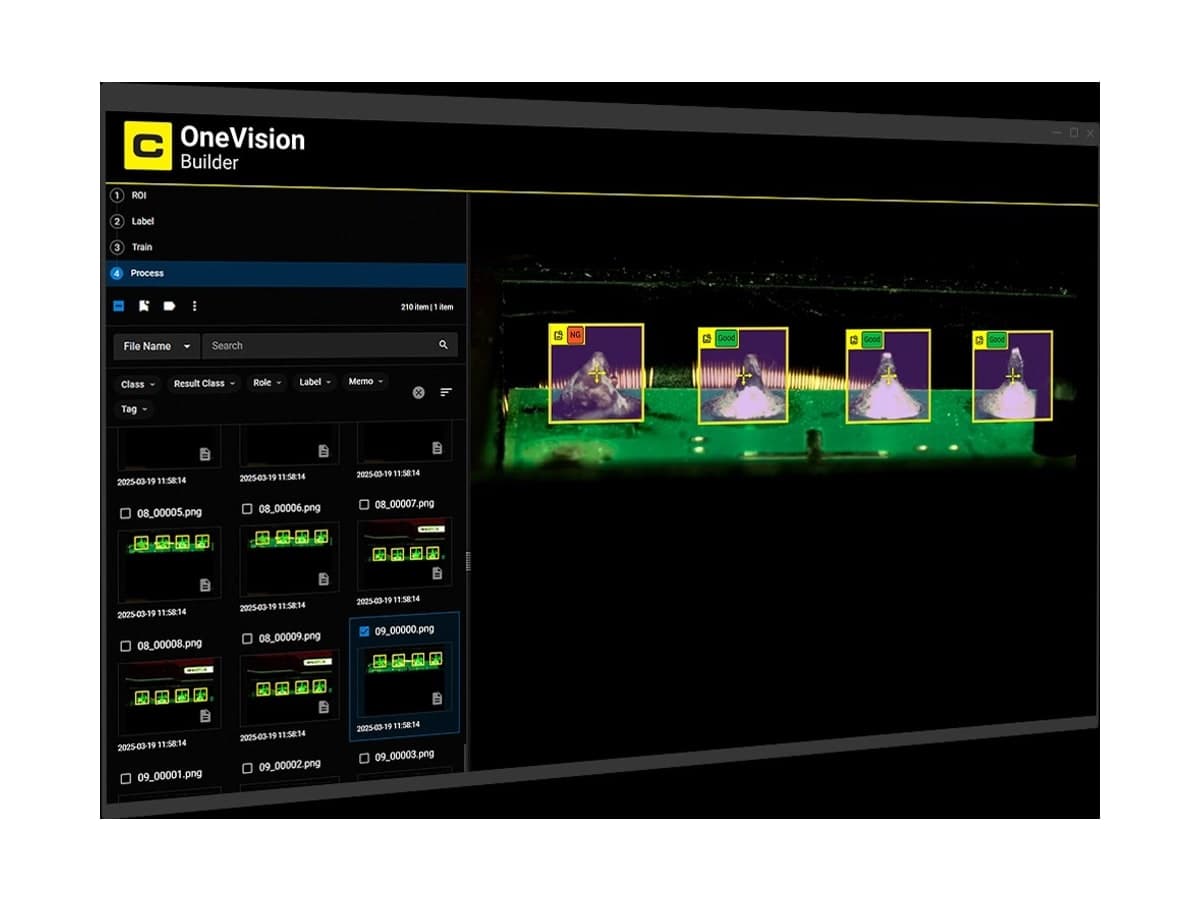Click the magnifier search icon
This screenshot has width=1200, height=900.
pos(443,345)
